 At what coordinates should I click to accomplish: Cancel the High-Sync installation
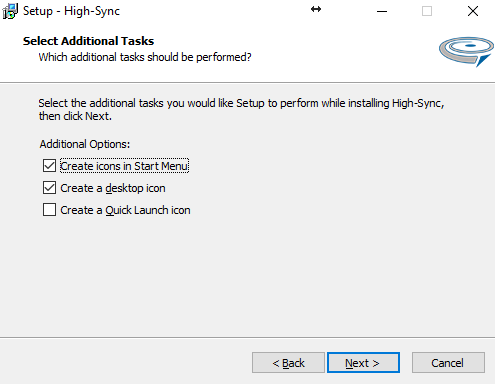[448, 363]
